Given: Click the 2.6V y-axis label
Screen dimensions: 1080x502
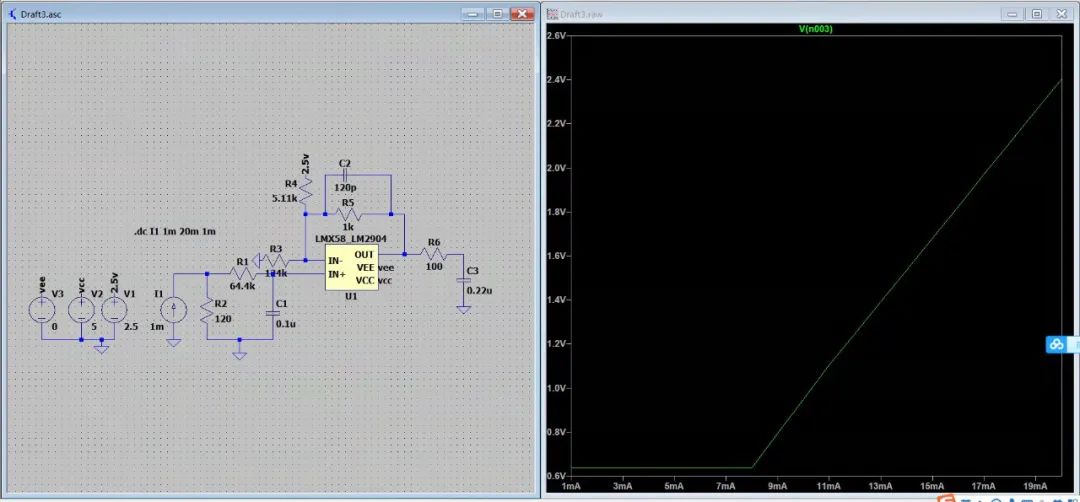Looking at the screenshot, I should coord(556,35).
